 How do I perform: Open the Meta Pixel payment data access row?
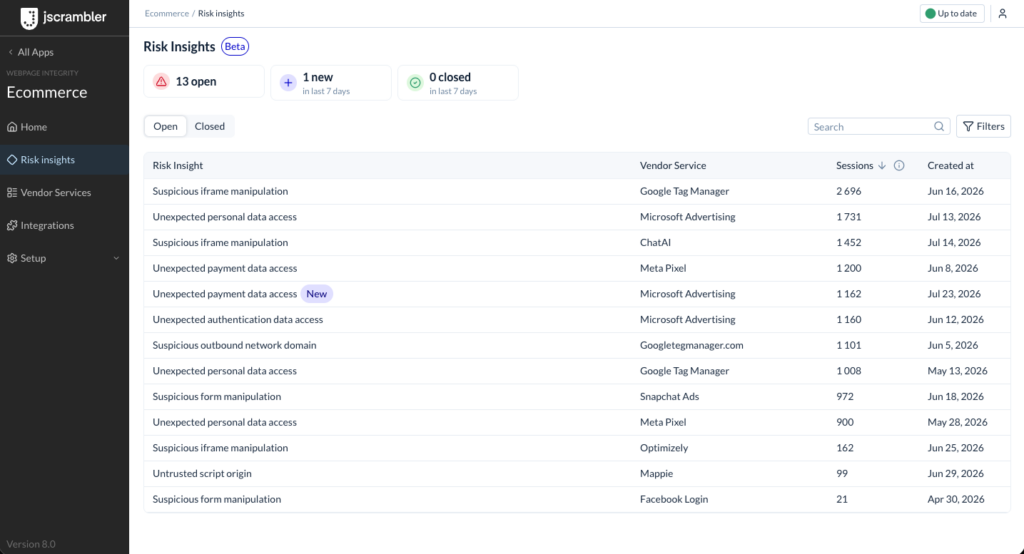point(577,268)
